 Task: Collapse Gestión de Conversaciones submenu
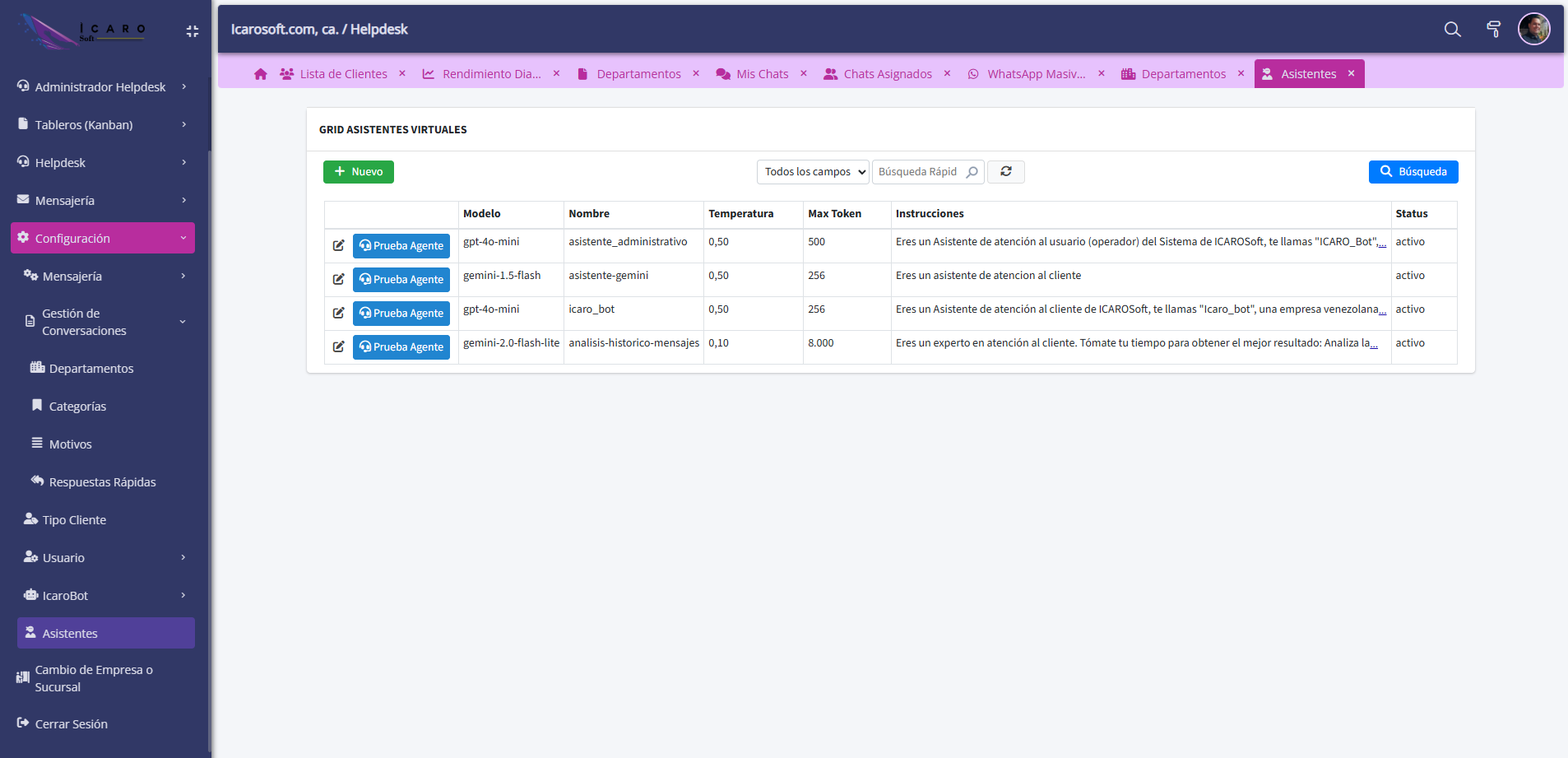pos(106,322)
